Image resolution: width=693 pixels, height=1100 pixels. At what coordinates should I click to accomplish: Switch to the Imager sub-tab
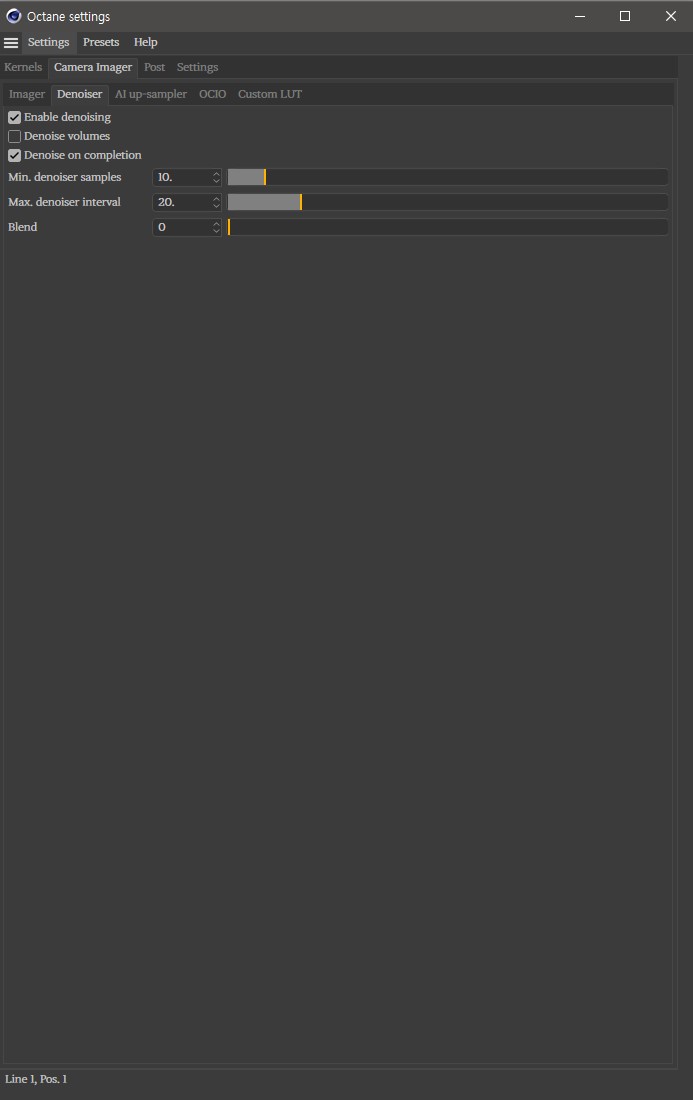click(x=27, y=94)
